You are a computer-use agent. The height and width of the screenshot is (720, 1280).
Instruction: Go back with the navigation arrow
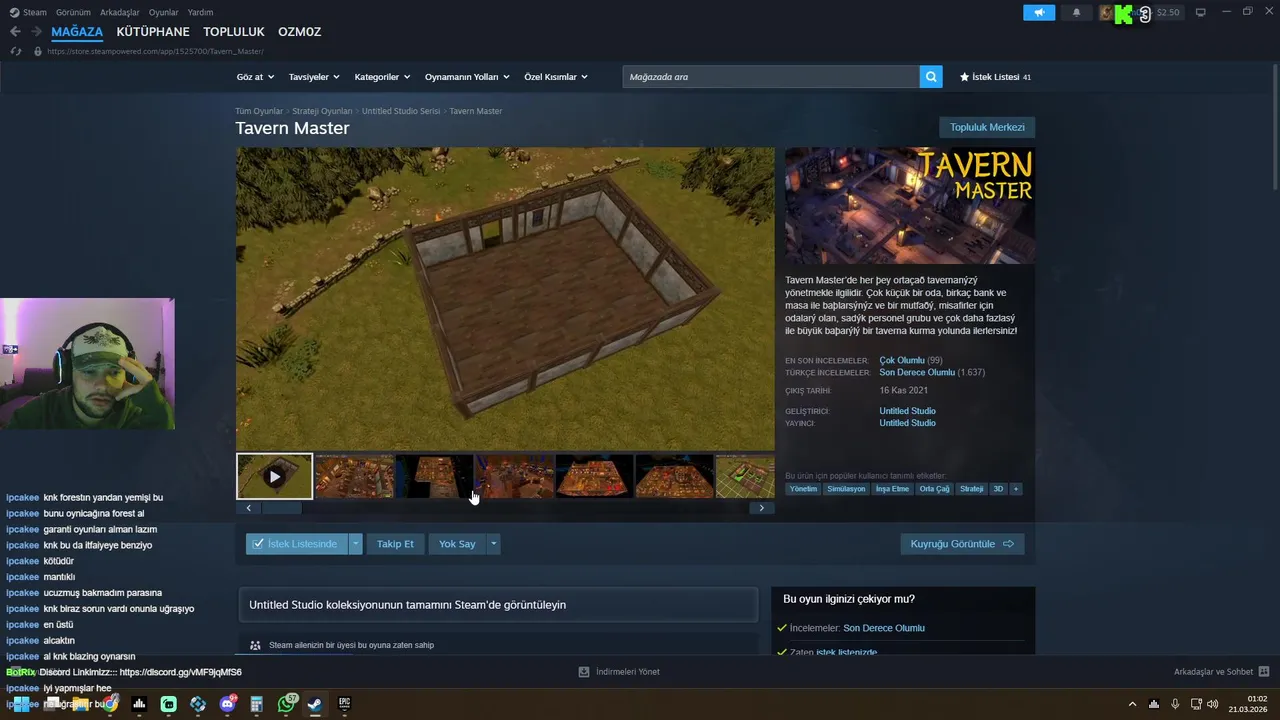pyautogui.click(x=15, y=32)
